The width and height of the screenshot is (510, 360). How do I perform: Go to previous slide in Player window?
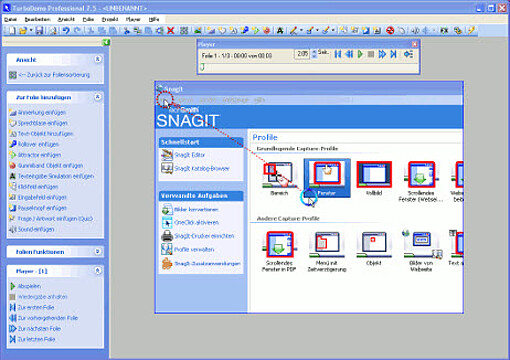[349, 54]
